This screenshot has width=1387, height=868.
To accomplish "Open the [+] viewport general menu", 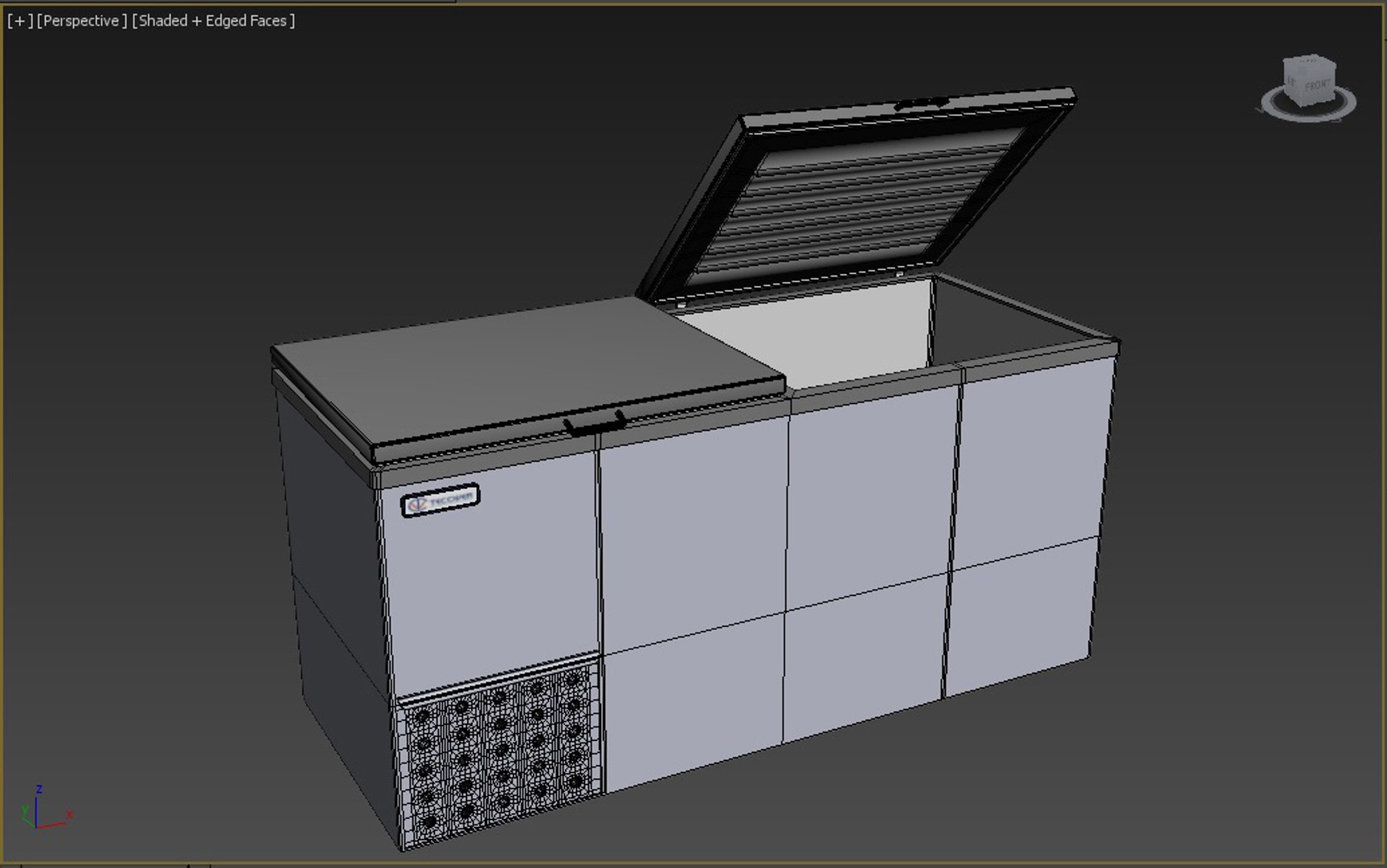I will pyautogui.click(x=20, y=21).
